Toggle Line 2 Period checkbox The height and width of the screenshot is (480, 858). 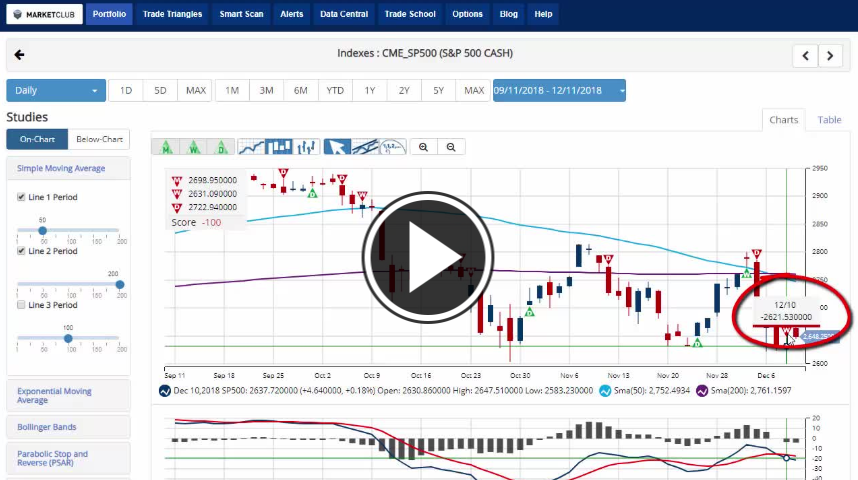click(x=21, y=251)
